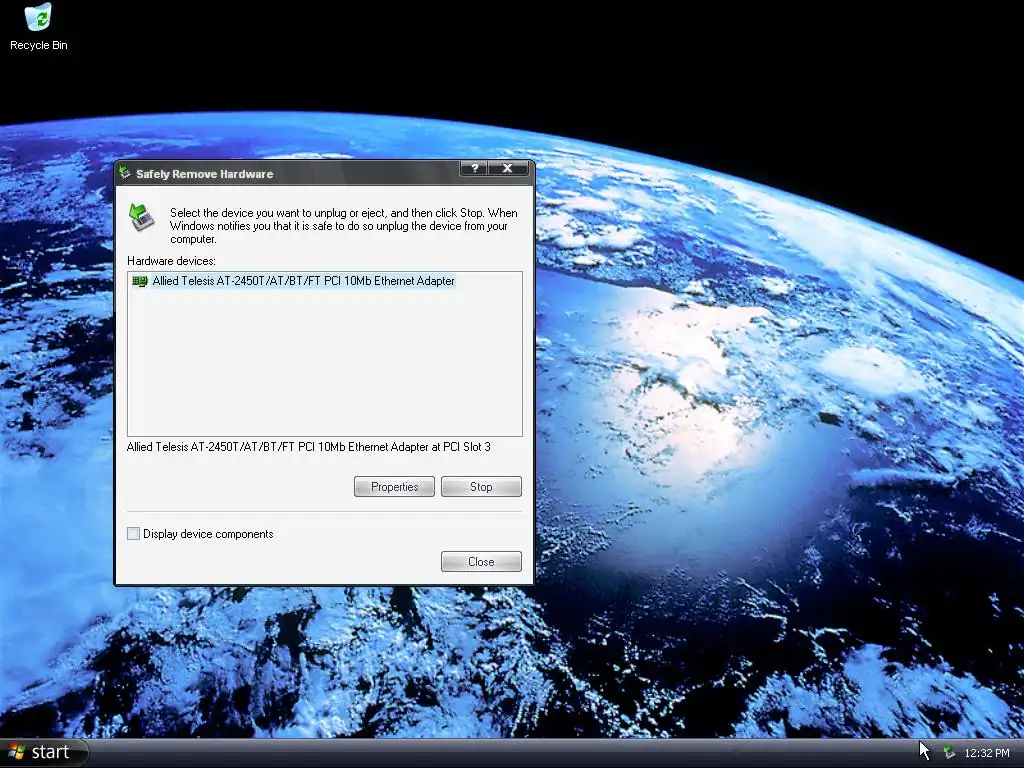Image resolution: width=1024 pixels, height=768 pixels.
Task: Click the X button in dialog title bar
Action: [507, 168]
